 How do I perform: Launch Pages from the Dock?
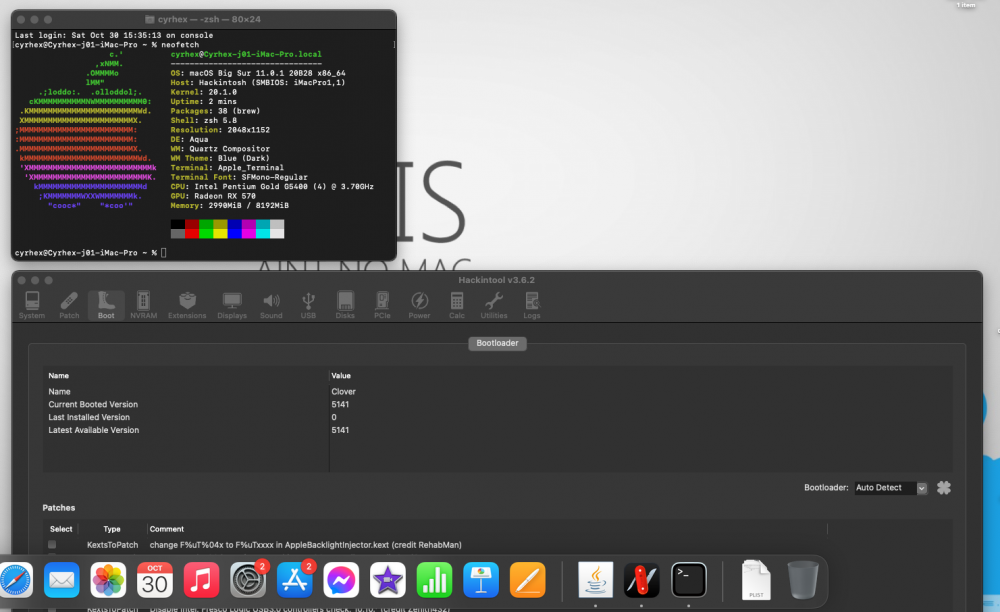click(x=527, y=580)
